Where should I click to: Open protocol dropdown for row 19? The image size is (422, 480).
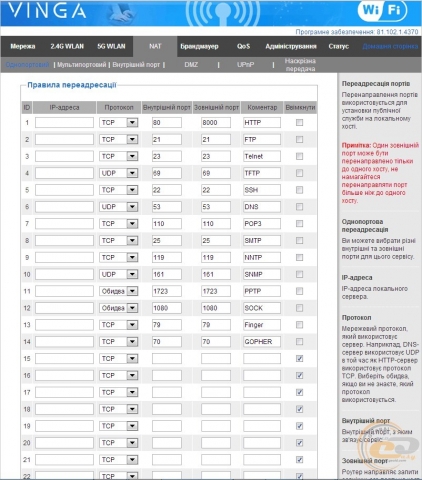click(x=118, y=426)
